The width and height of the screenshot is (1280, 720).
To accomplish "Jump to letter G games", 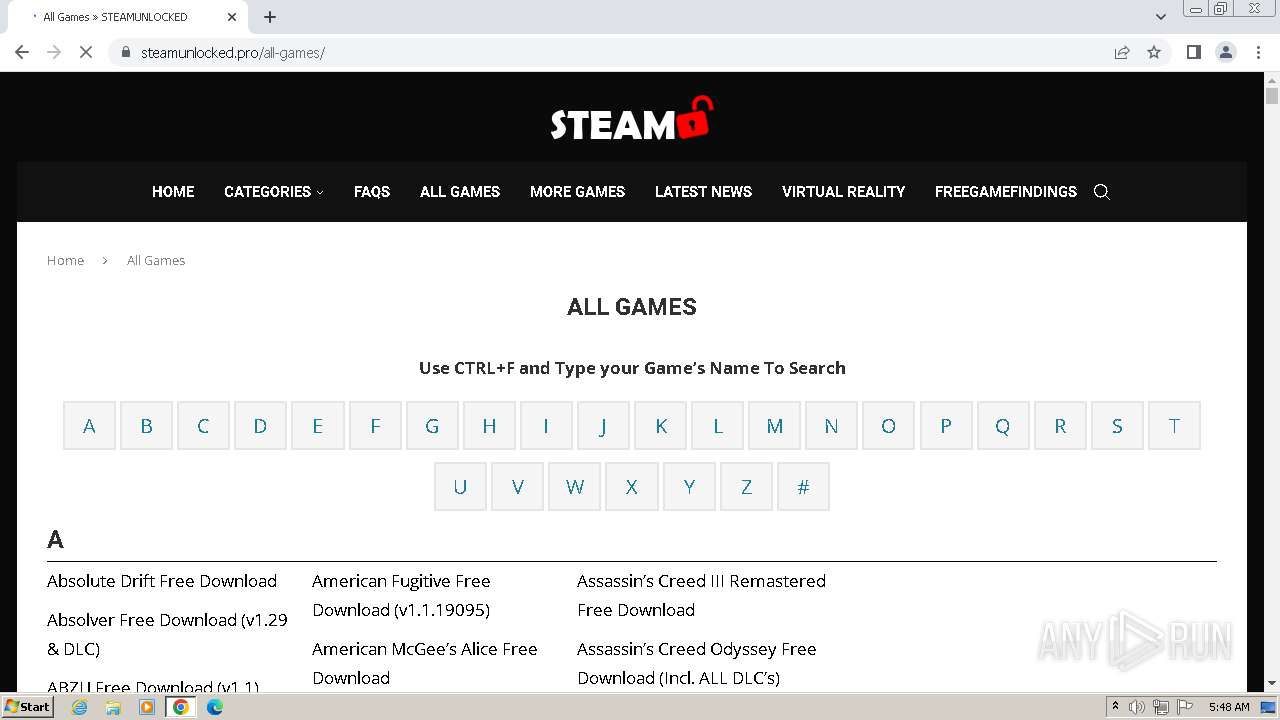I will click(432, 426).
